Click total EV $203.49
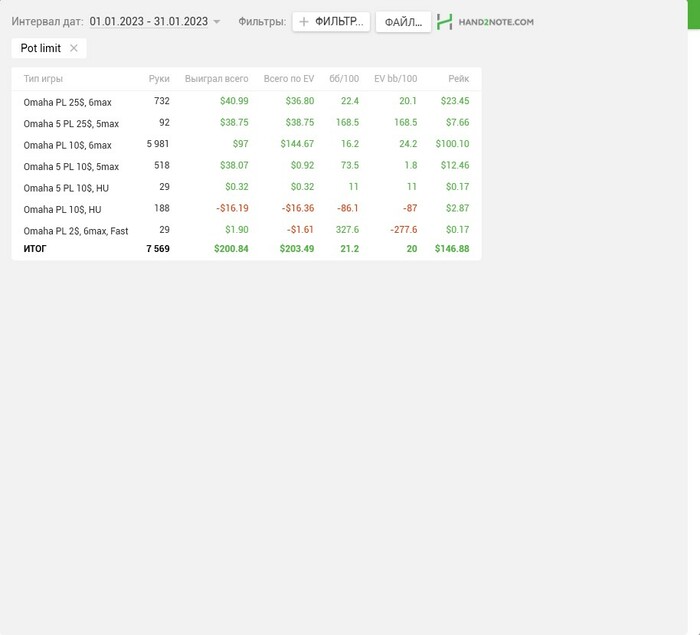 click(x=297, y=249)
